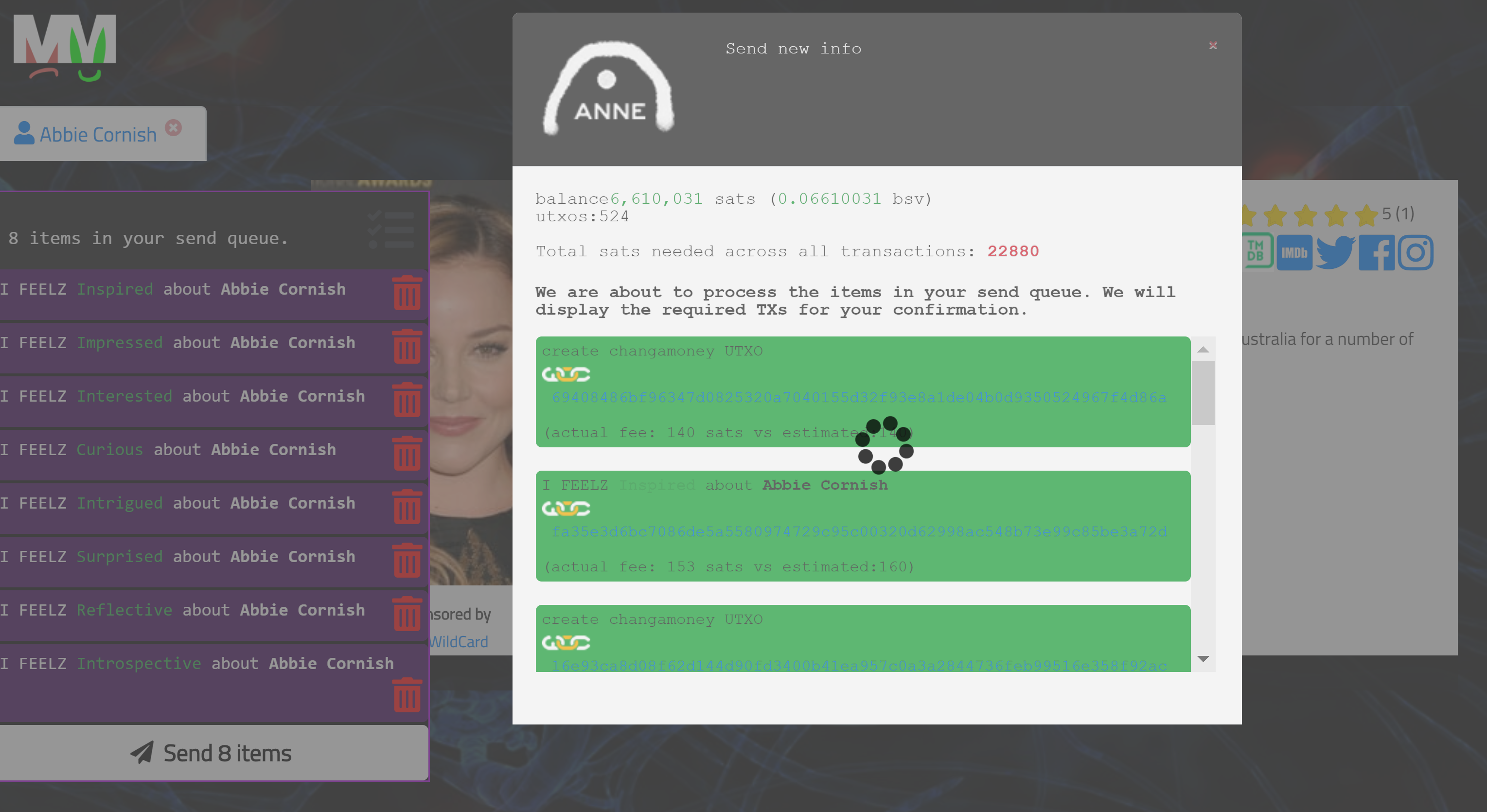Open the Abbie Cornish profile tab
Viewport: 1487px width, 812px height.
pyautogui.click(x=103, y=133)
